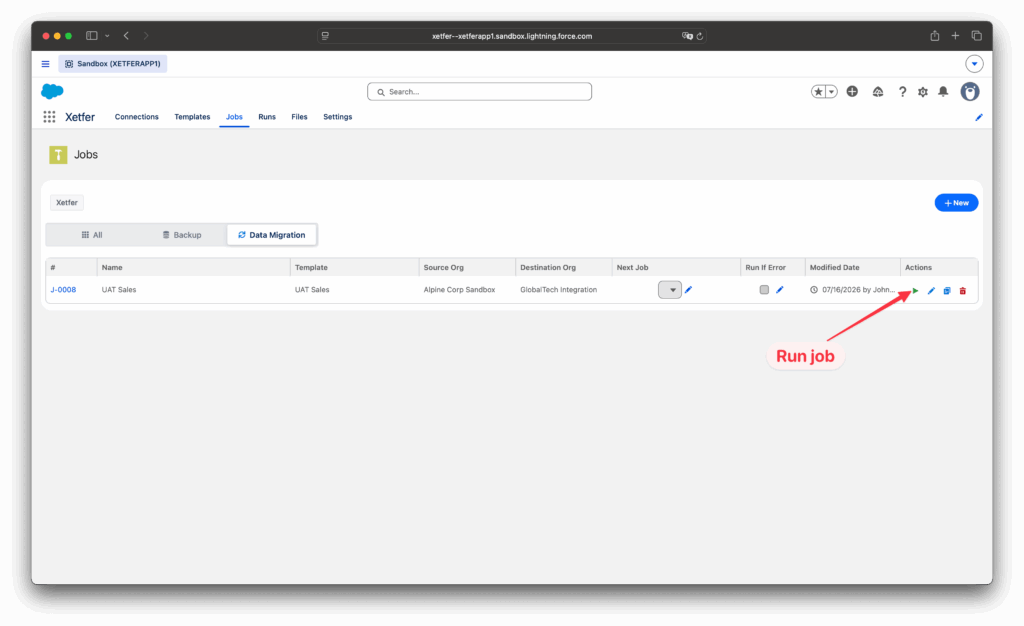The width and height of the screenshot is (1024, 626).
Task: Select the Jobs navigation tab
Action: (234, 117)
